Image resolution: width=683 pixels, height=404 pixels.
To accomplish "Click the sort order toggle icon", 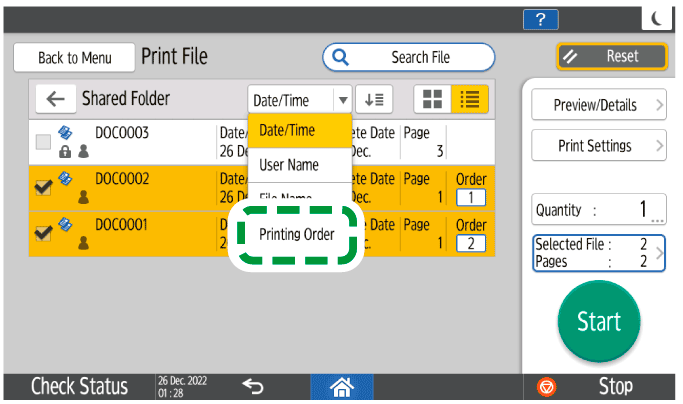I will [x=379, y=99].
